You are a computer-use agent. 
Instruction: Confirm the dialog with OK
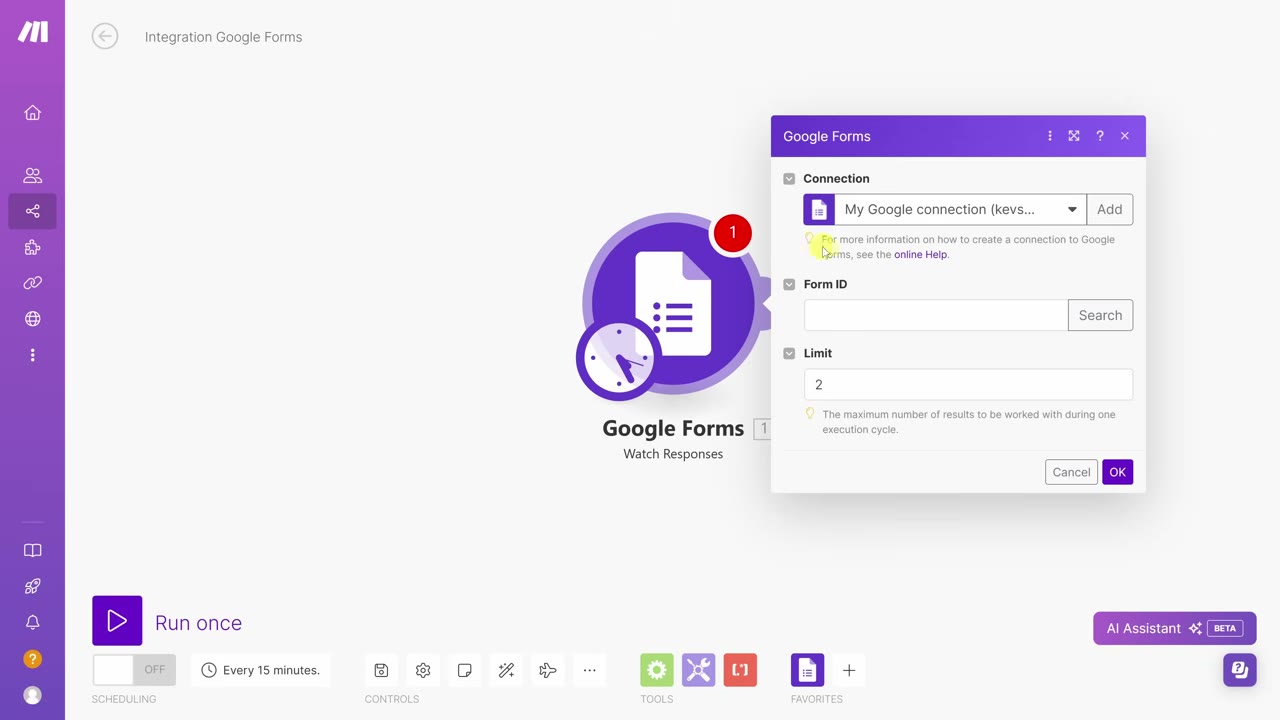coord(1118,472)
